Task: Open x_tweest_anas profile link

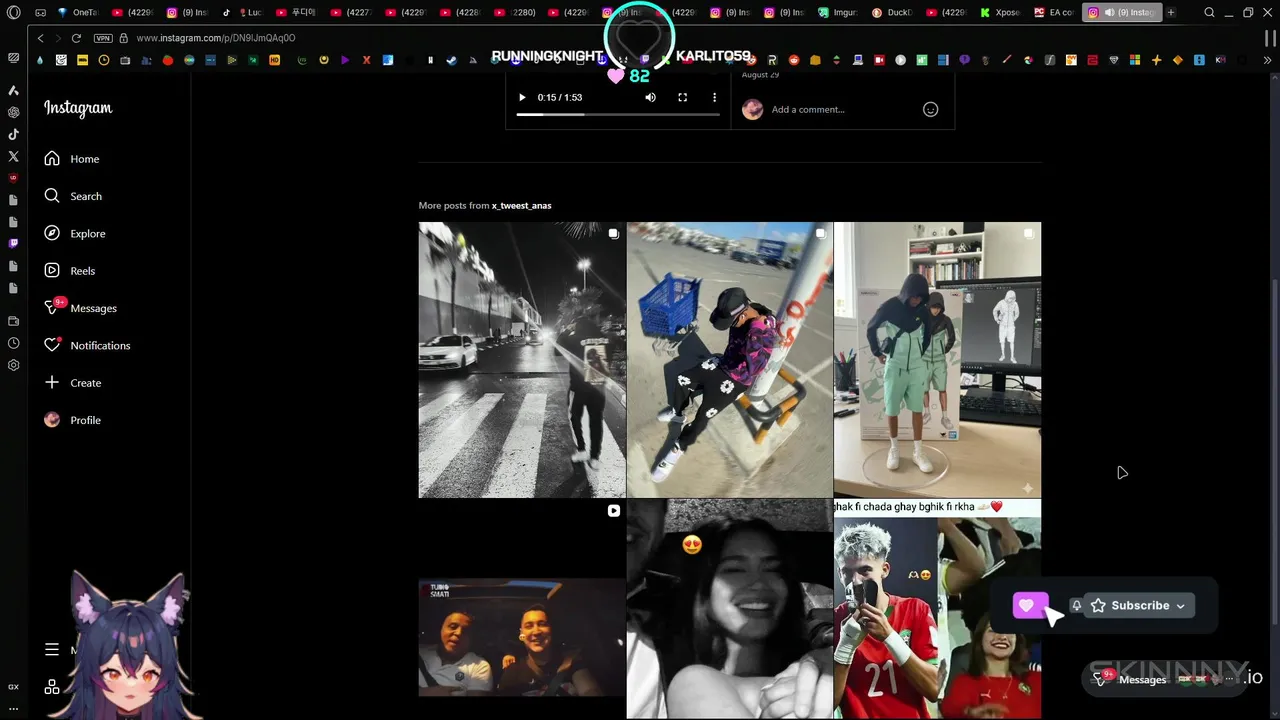Action: tap(521, 205)
